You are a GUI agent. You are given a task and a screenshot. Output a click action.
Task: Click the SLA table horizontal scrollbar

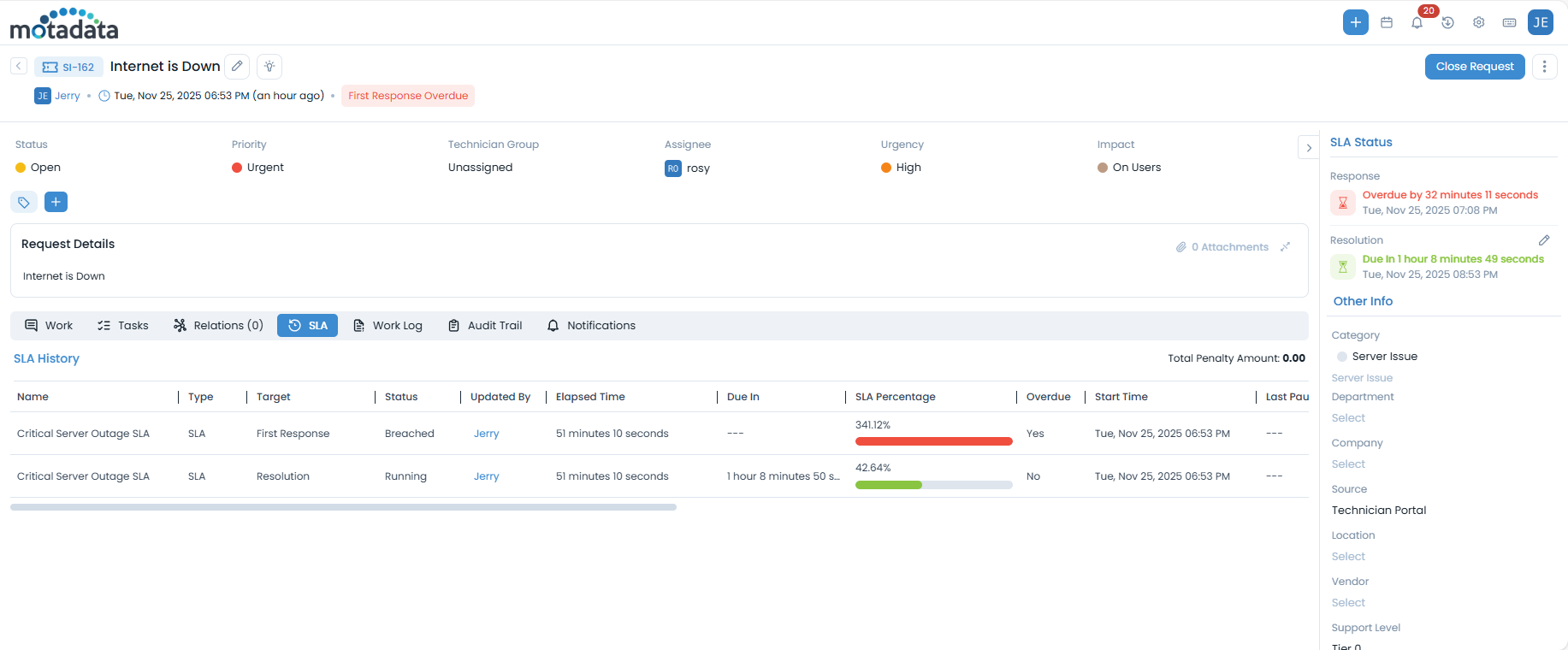click(x=343, y=507)
